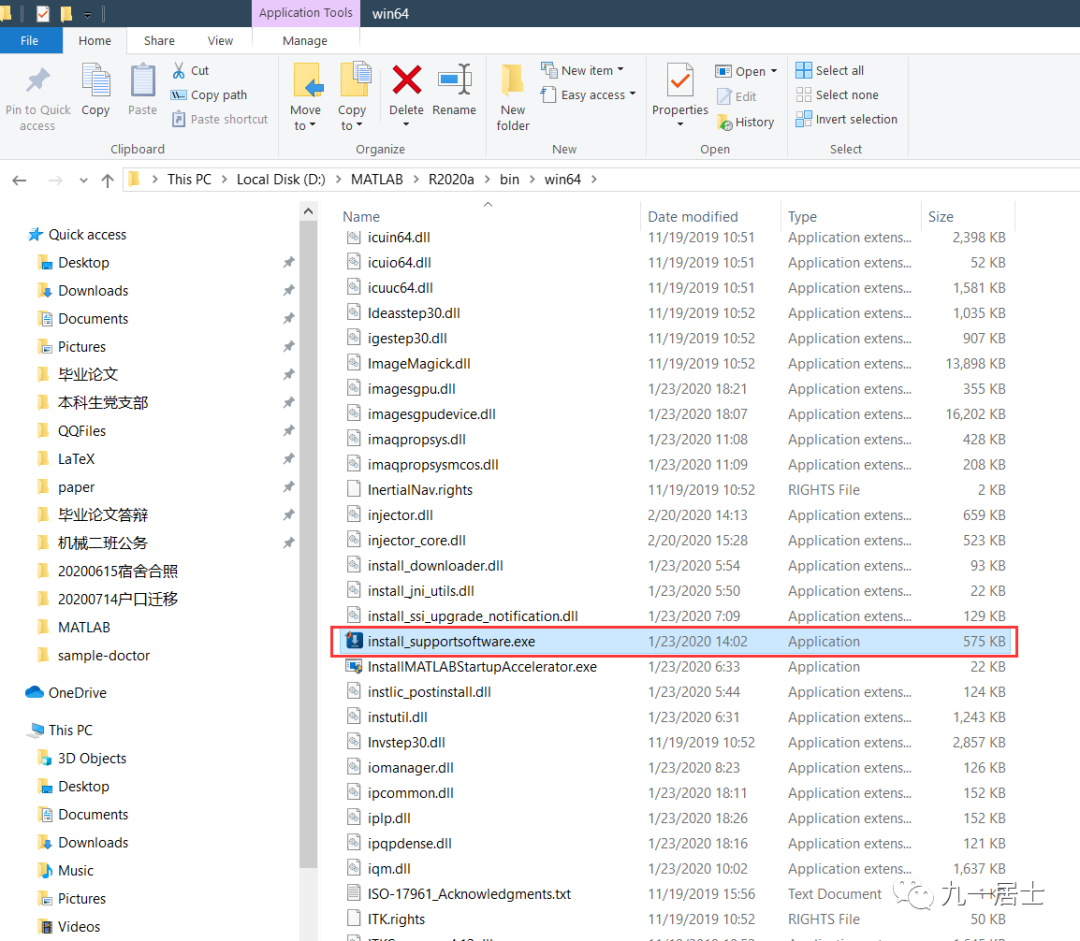Switch to the View tab
This screenshot has width=1080, height=941.
tap(220, 40)
